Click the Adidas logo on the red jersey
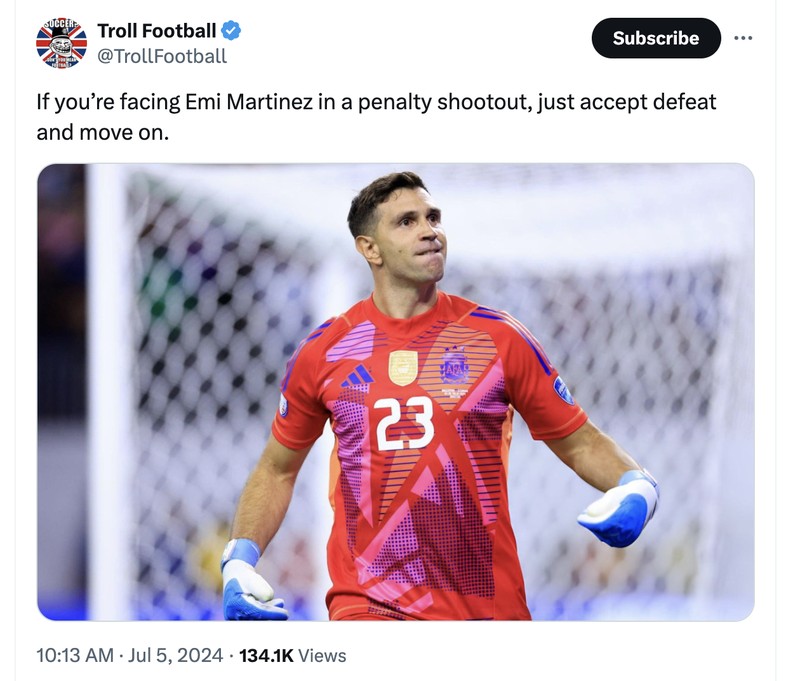The image size is (800, 681). [356, 376]
